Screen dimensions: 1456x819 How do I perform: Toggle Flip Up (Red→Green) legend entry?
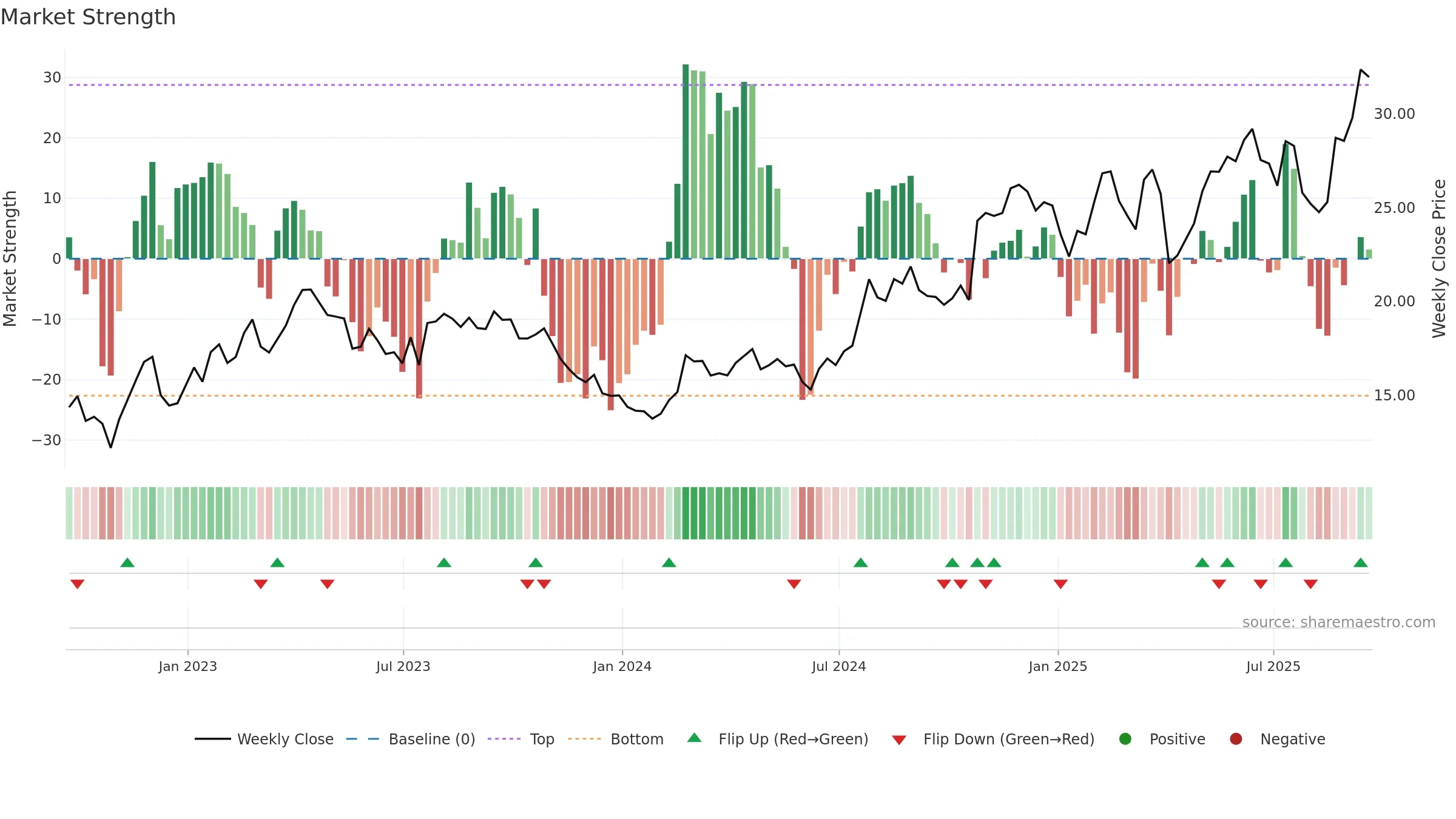pyautogui.click(x=778, y=739)
